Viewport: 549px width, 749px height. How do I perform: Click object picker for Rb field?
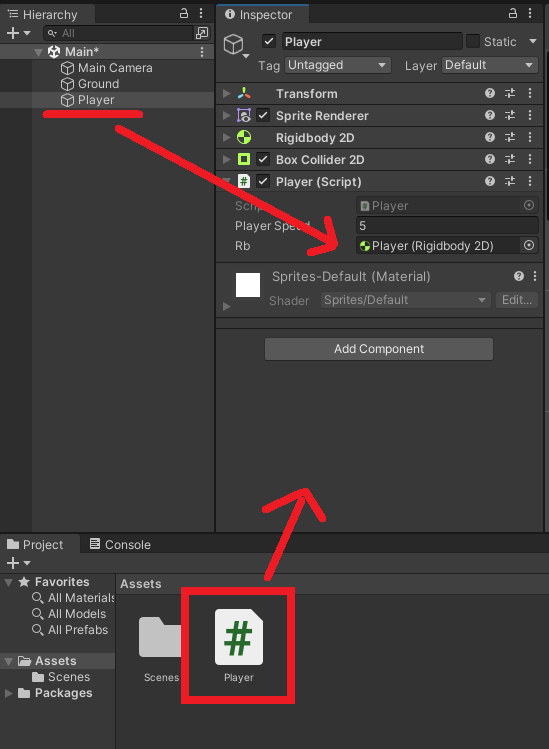(x=529, y=246)
